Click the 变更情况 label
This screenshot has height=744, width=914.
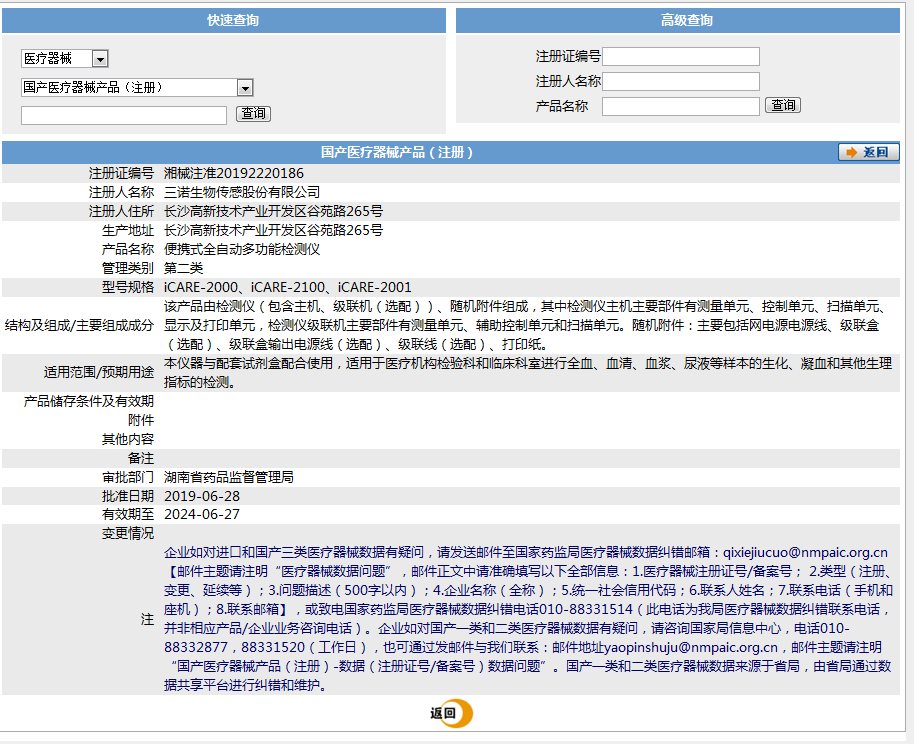click(128, 534)
